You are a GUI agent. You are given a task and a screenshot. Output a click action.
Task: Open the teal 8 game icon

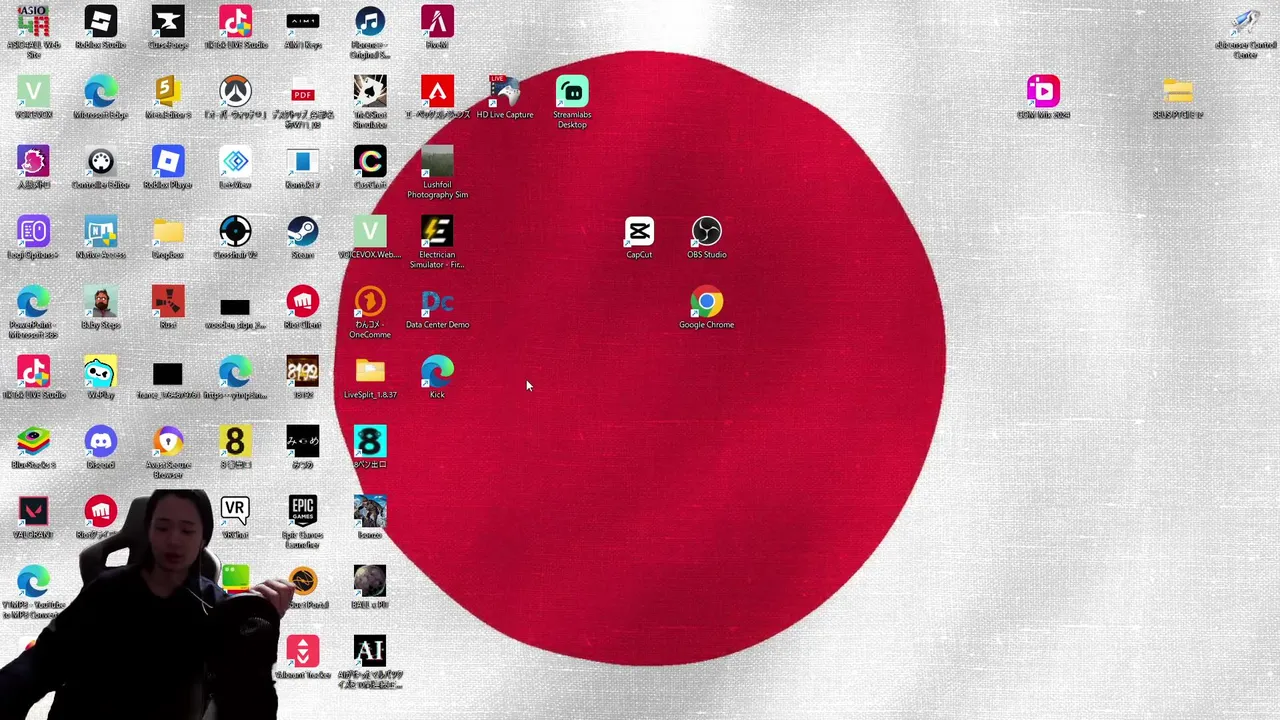tap(370, 442)
